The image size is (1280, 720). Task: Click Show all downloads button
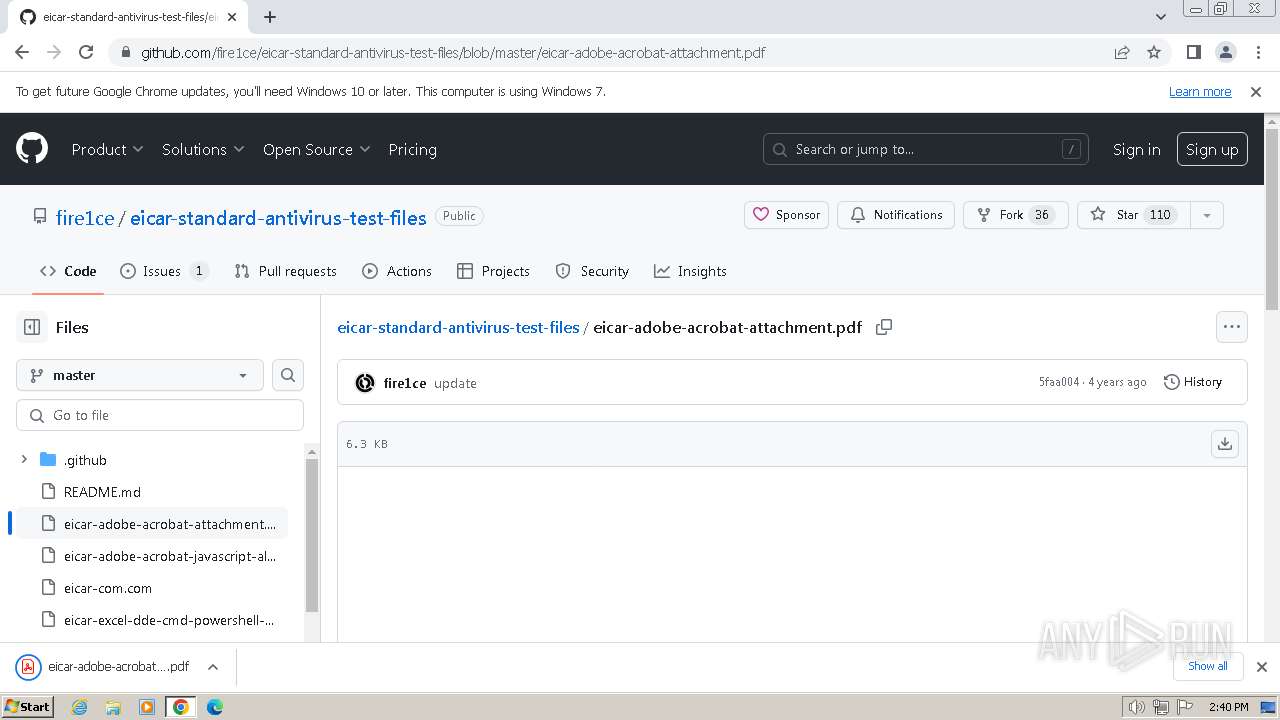[x=1208, y=666]
